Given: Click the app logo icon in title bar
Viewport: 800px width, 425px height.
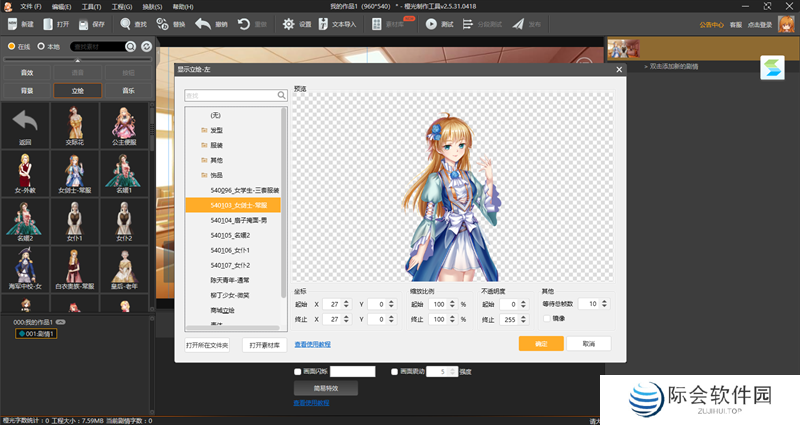Looking at the screenshot, I should coord(8,6).
